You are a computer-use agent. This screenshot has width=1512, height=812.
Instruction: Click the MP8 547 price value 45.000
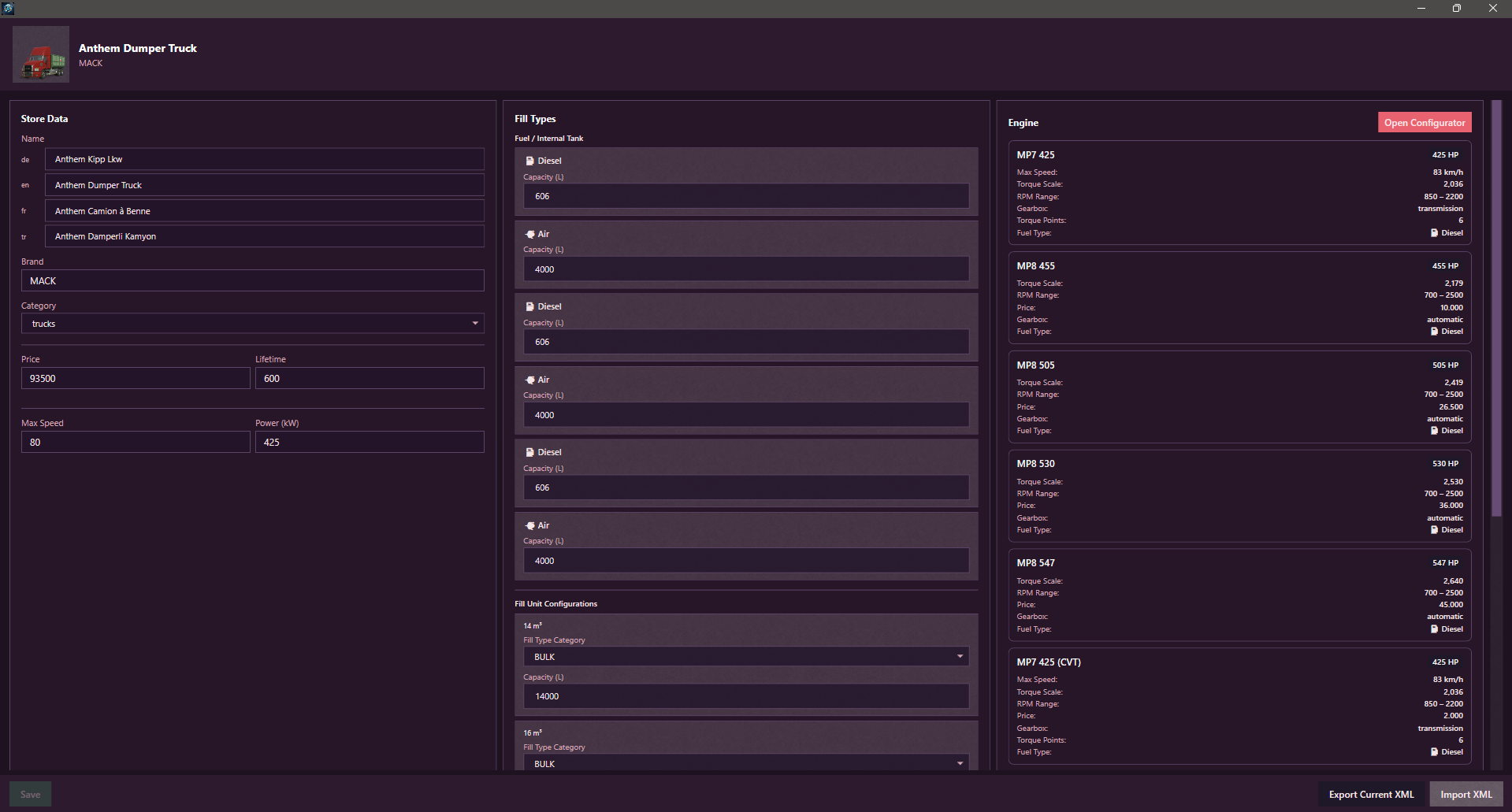(1451, 605)
